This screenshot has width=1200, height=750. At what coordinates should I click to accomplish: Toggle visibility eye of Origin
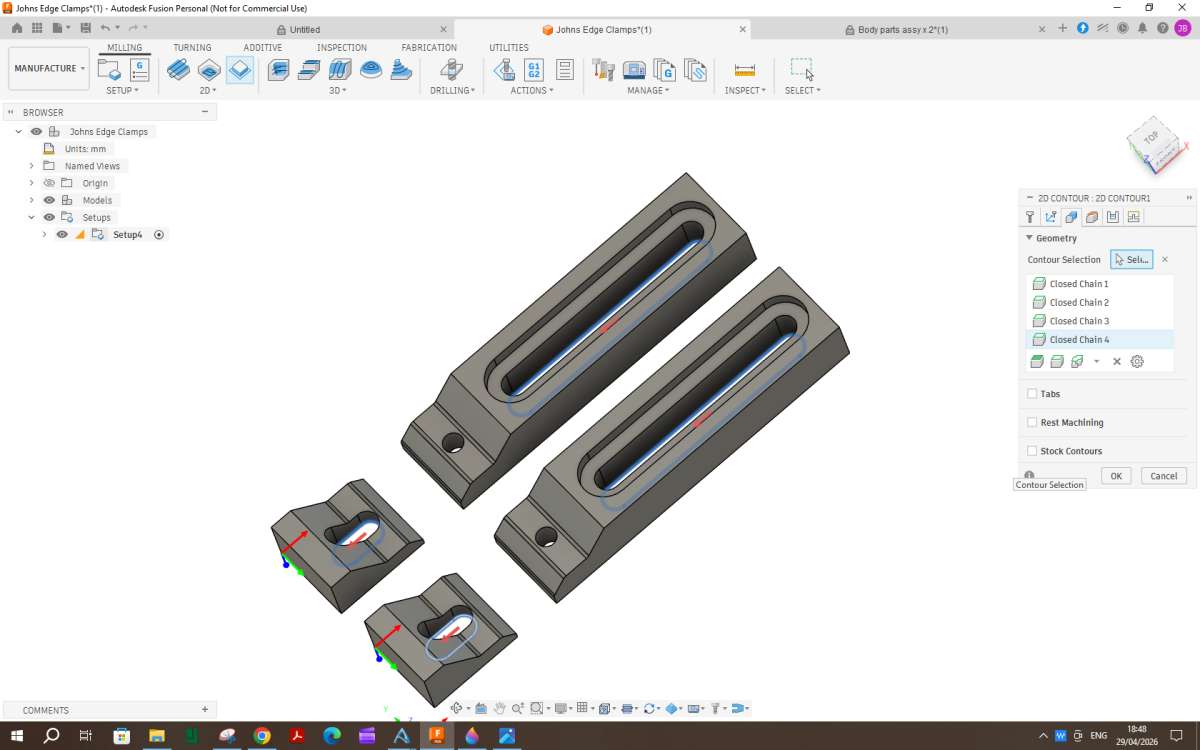[49, 183]
